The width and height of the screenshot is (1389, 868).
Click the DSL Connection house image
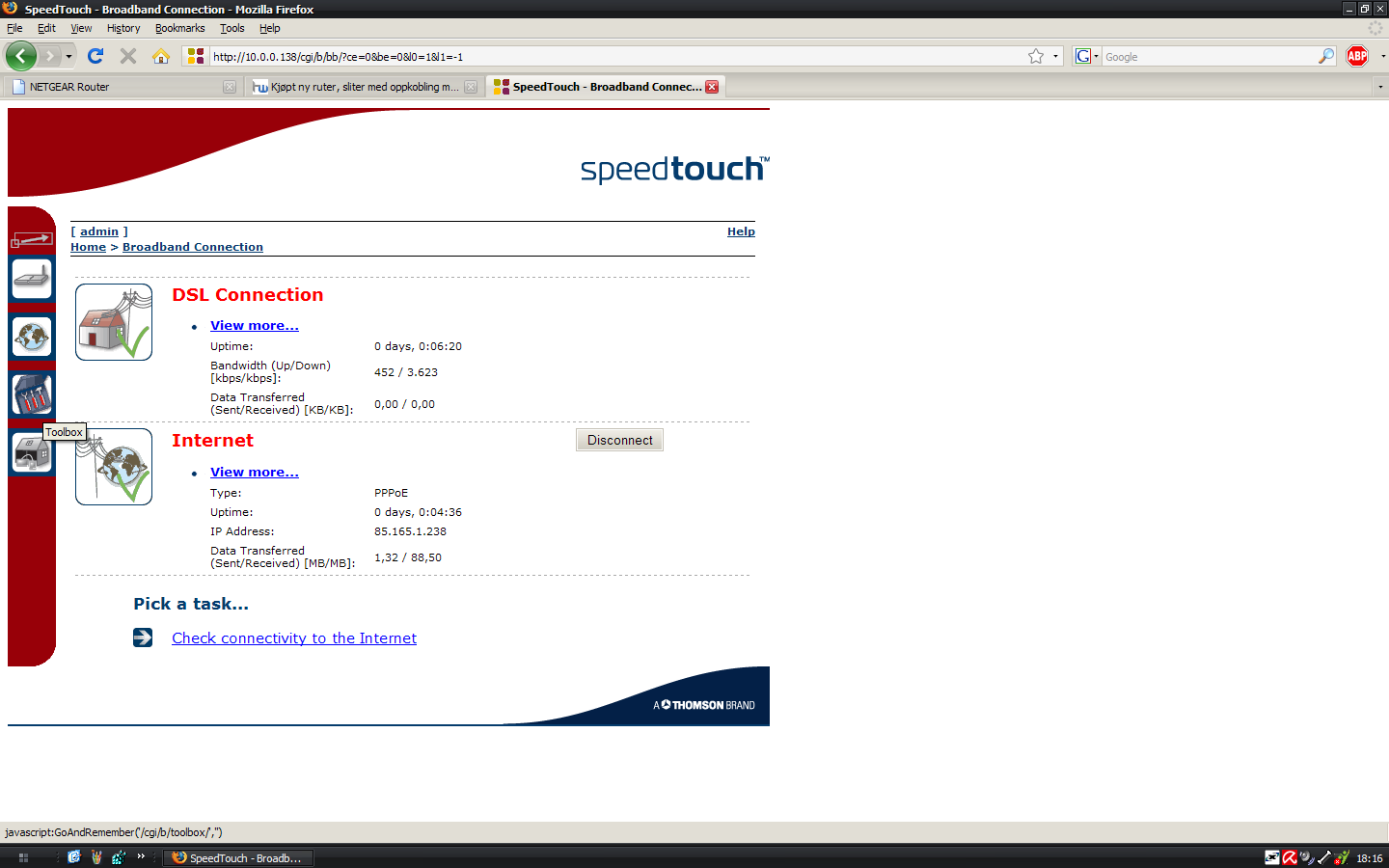tap(114, 322)
